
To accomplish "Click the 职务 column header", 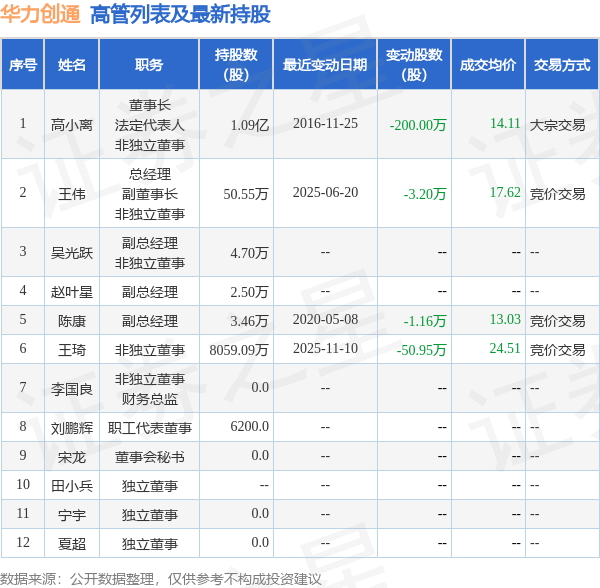I will 149,65.
